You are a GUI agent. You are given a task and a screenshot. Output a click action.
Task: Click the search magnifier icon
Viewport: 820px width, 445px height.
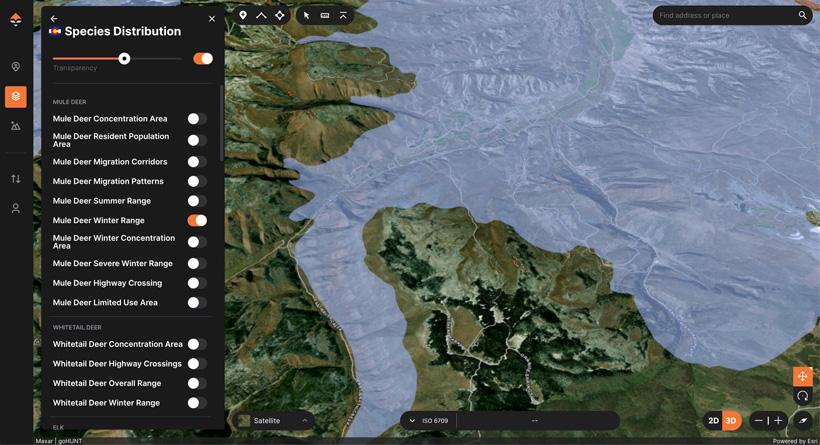[802, 15]
